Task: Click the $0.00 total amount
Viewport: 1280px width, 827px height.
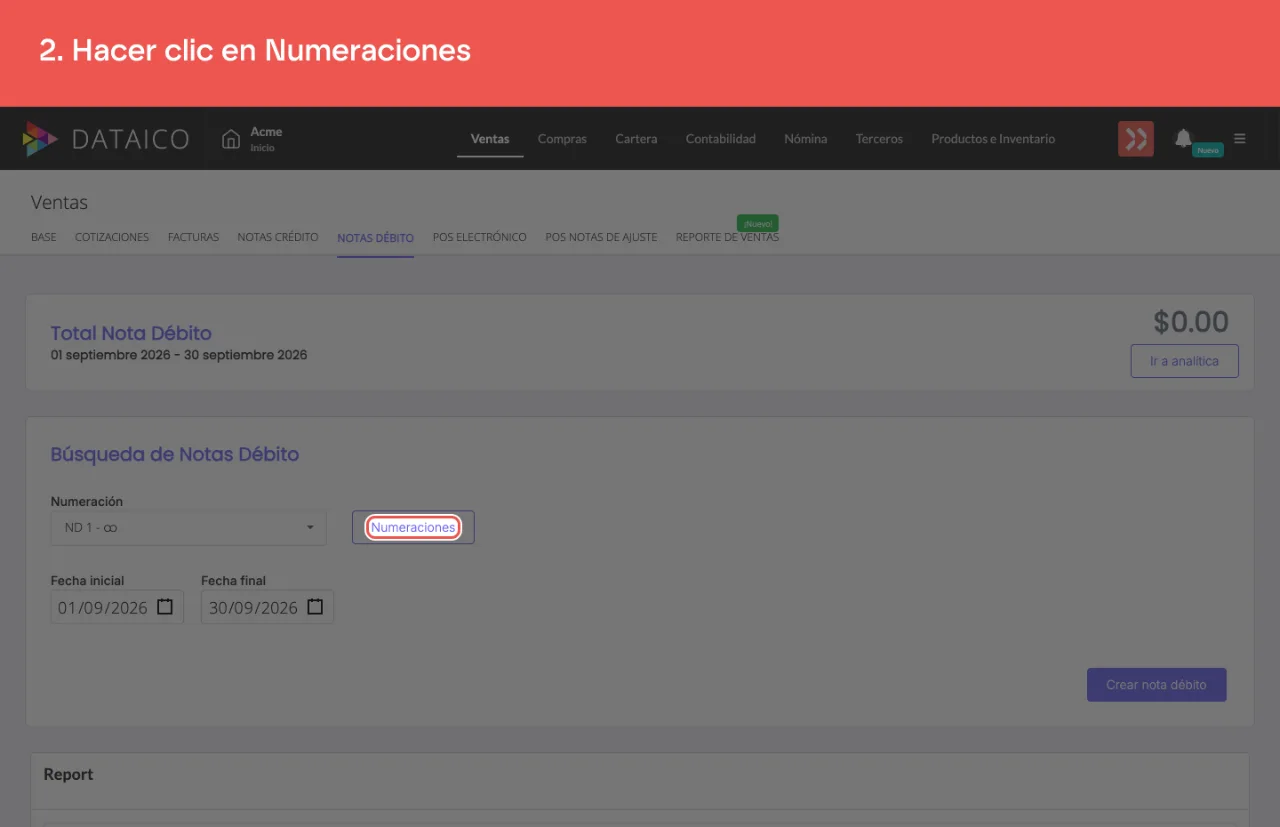Action: pyautogui.click(x=1191, y=321)
